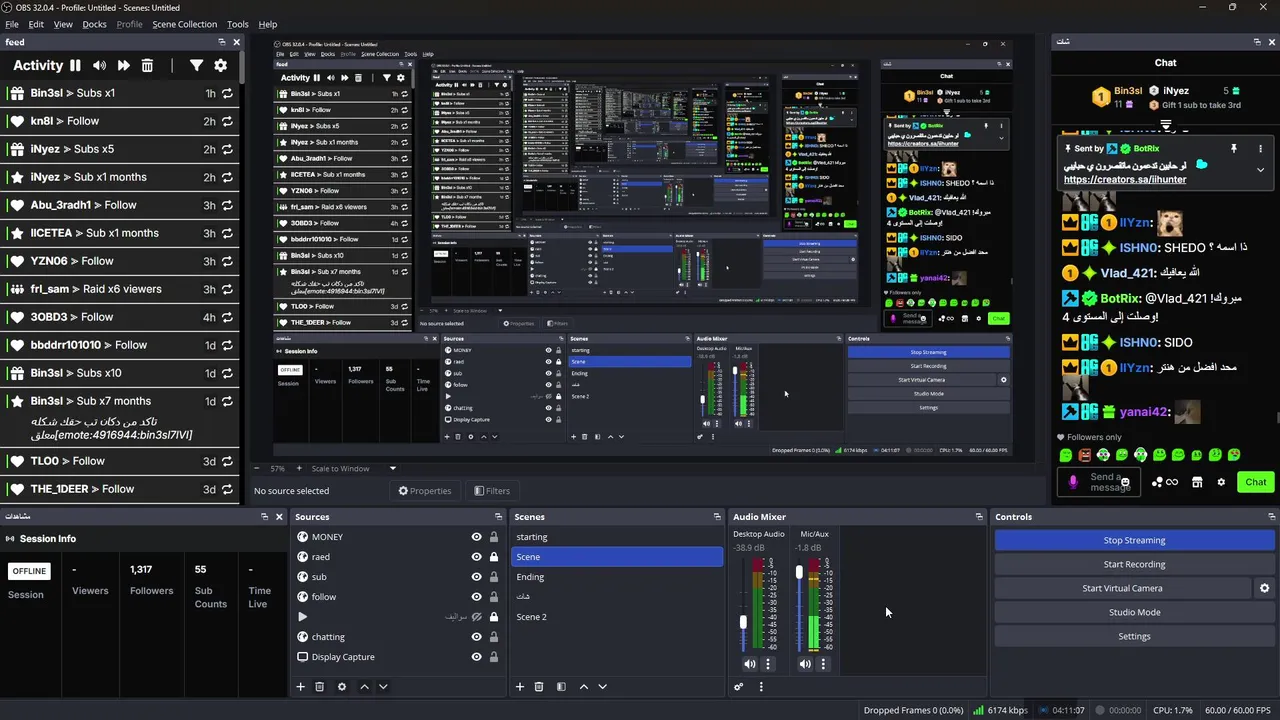Open shop icon in chat toolbar
This screenshot has height=720, width=1280.
(1196, 482)
